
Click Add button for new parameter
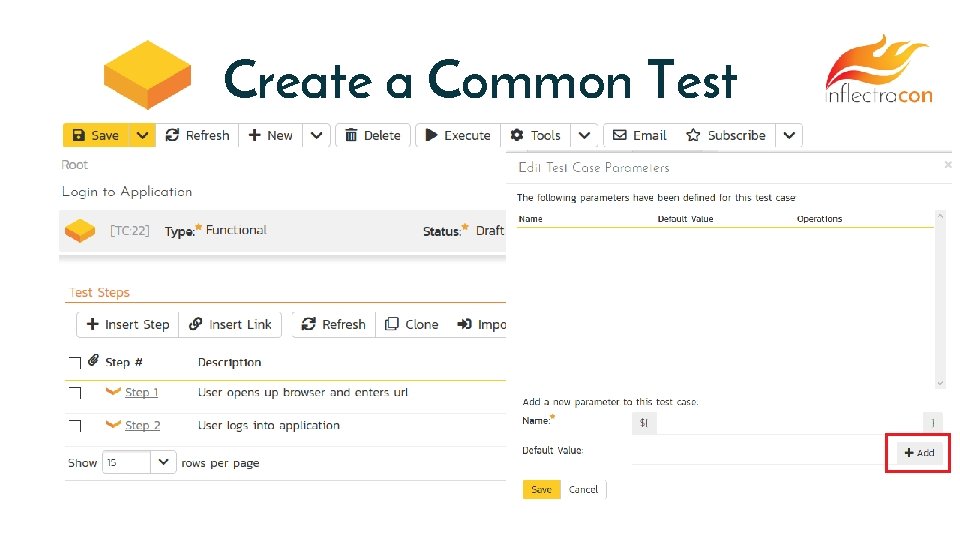918,453
